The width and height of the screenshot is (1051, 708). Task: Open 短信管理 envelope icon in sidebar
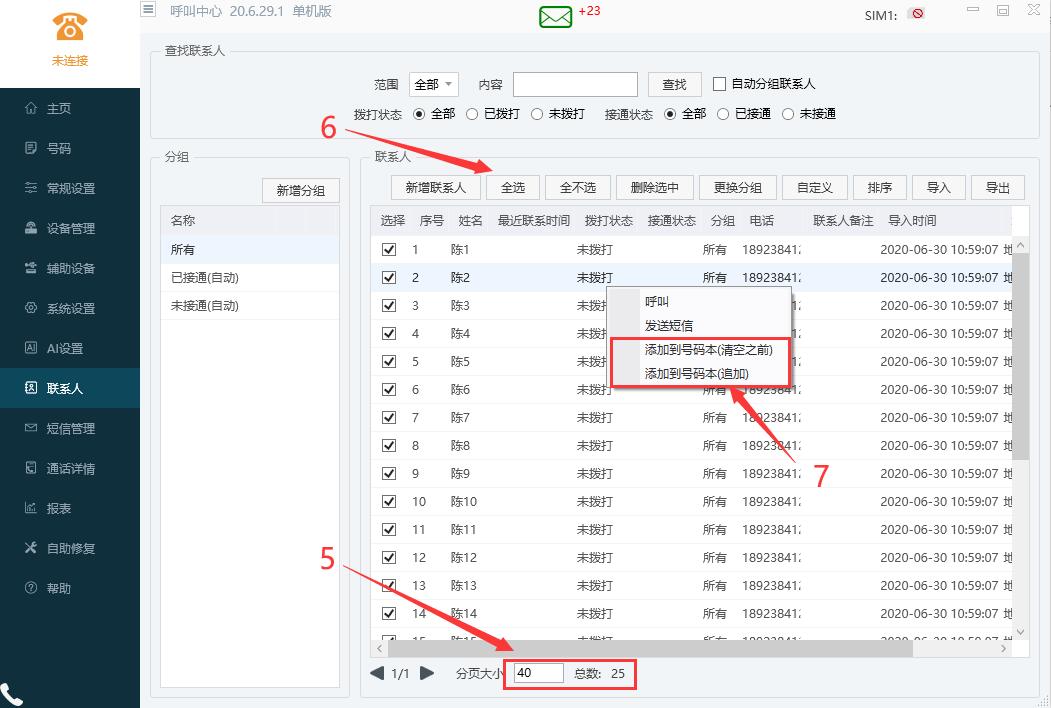pyautogui.click(x=31, y=428)
